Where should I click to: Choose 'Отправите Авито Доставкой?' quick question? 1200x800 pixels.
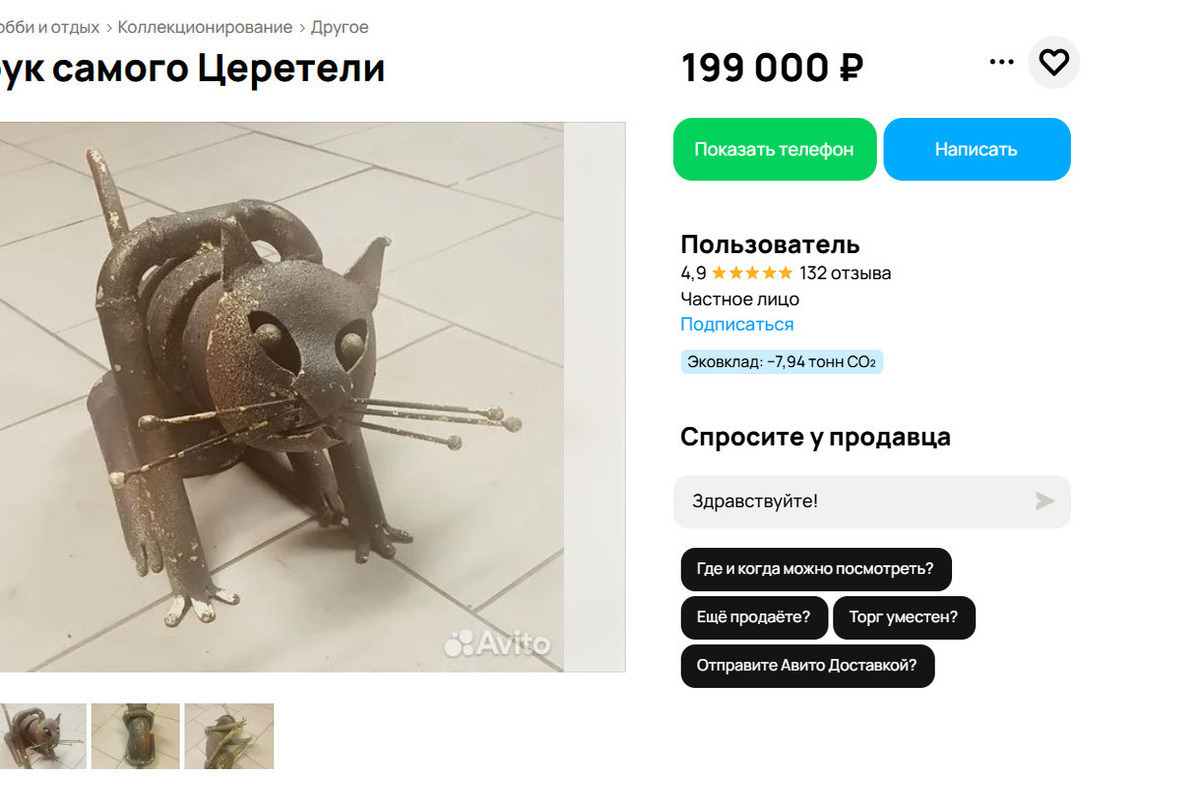pos(807,665)
